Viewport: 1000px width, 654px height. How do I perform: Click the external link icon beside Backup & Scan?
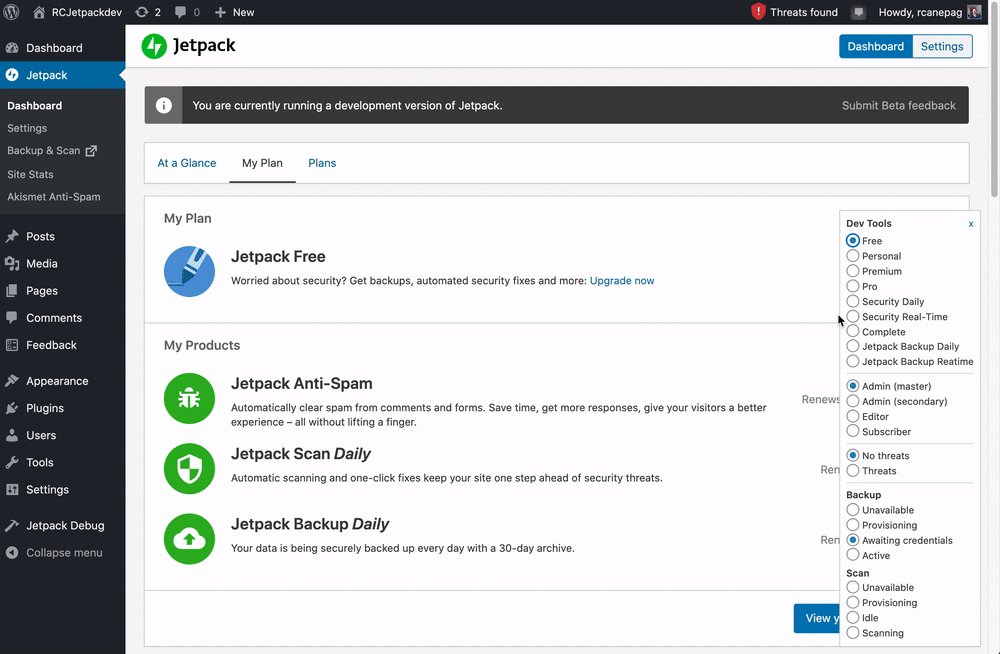point(91,151)
